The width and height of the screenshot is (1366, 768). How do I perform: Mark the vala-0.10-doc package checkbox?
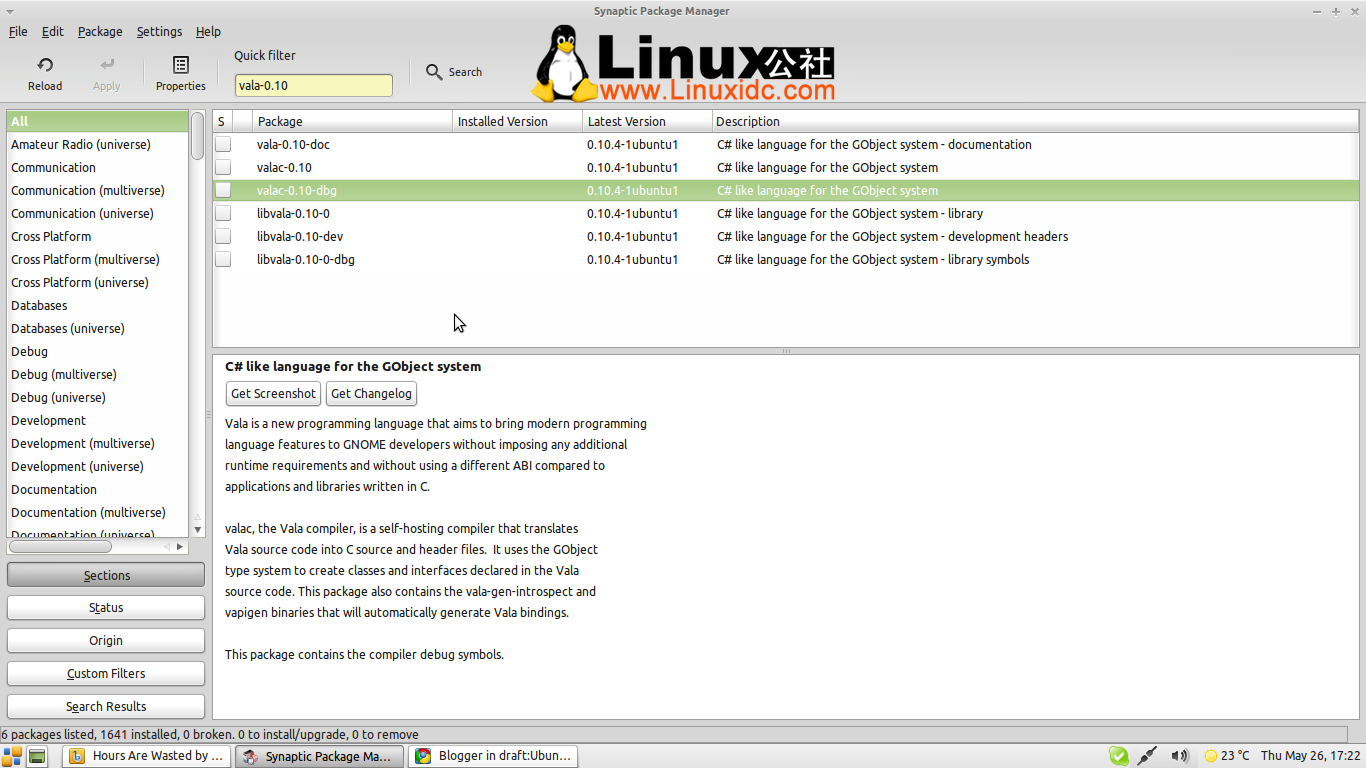223,145
